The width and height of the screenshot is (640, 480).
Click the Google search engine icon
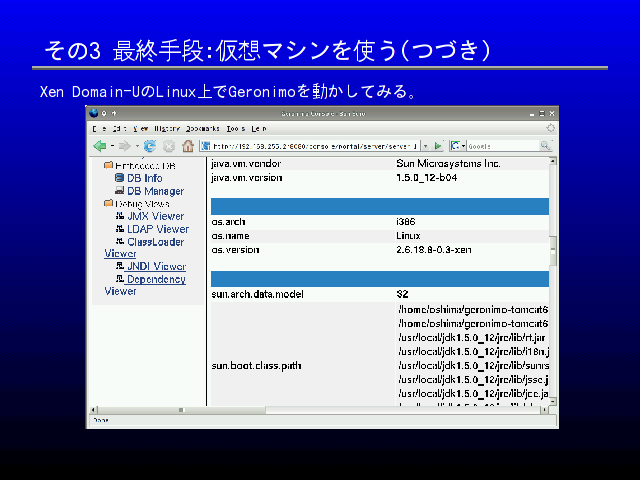[x=455, y=145]
